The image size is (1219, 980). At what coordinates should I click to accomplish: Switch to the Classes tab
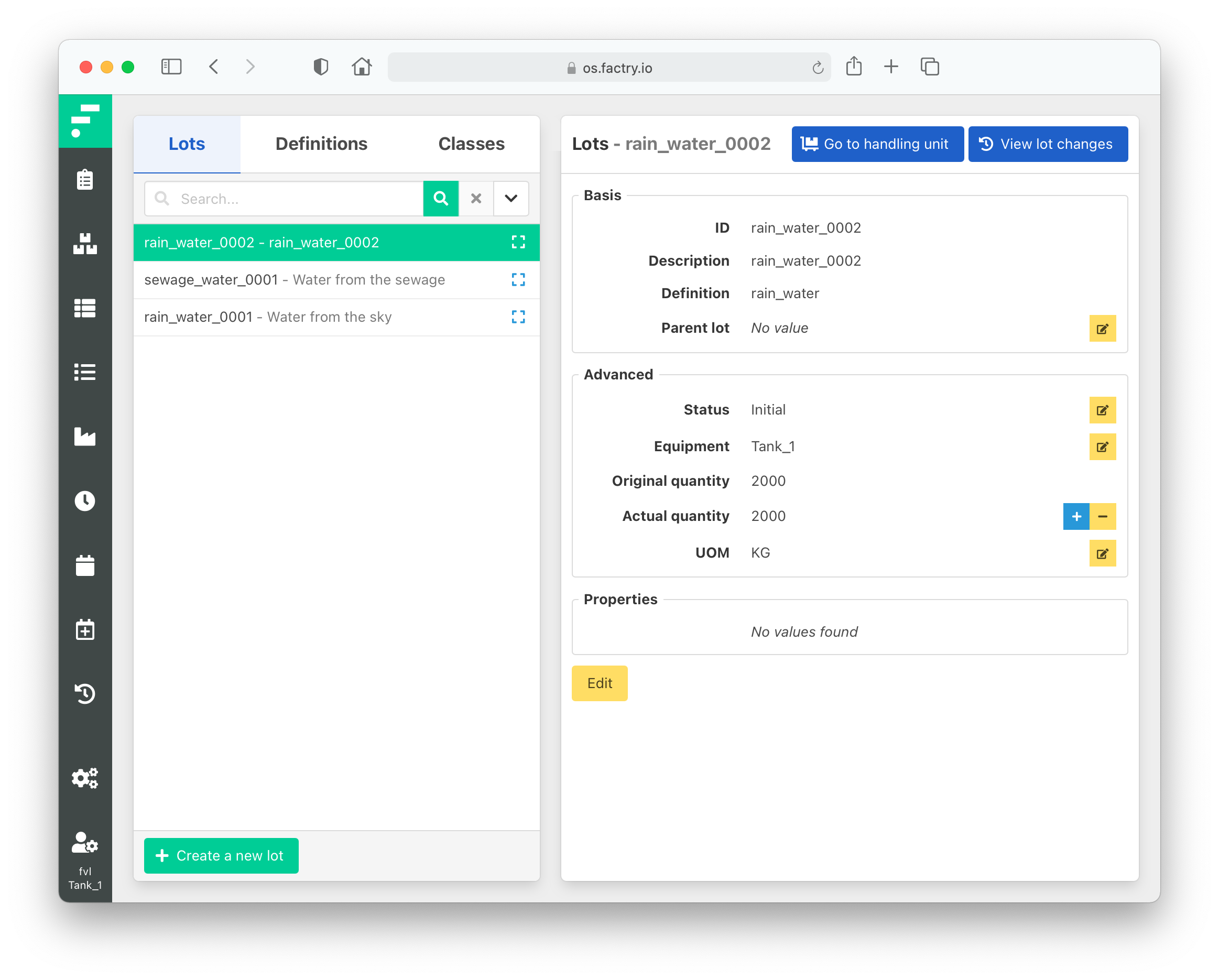[471, 144]
